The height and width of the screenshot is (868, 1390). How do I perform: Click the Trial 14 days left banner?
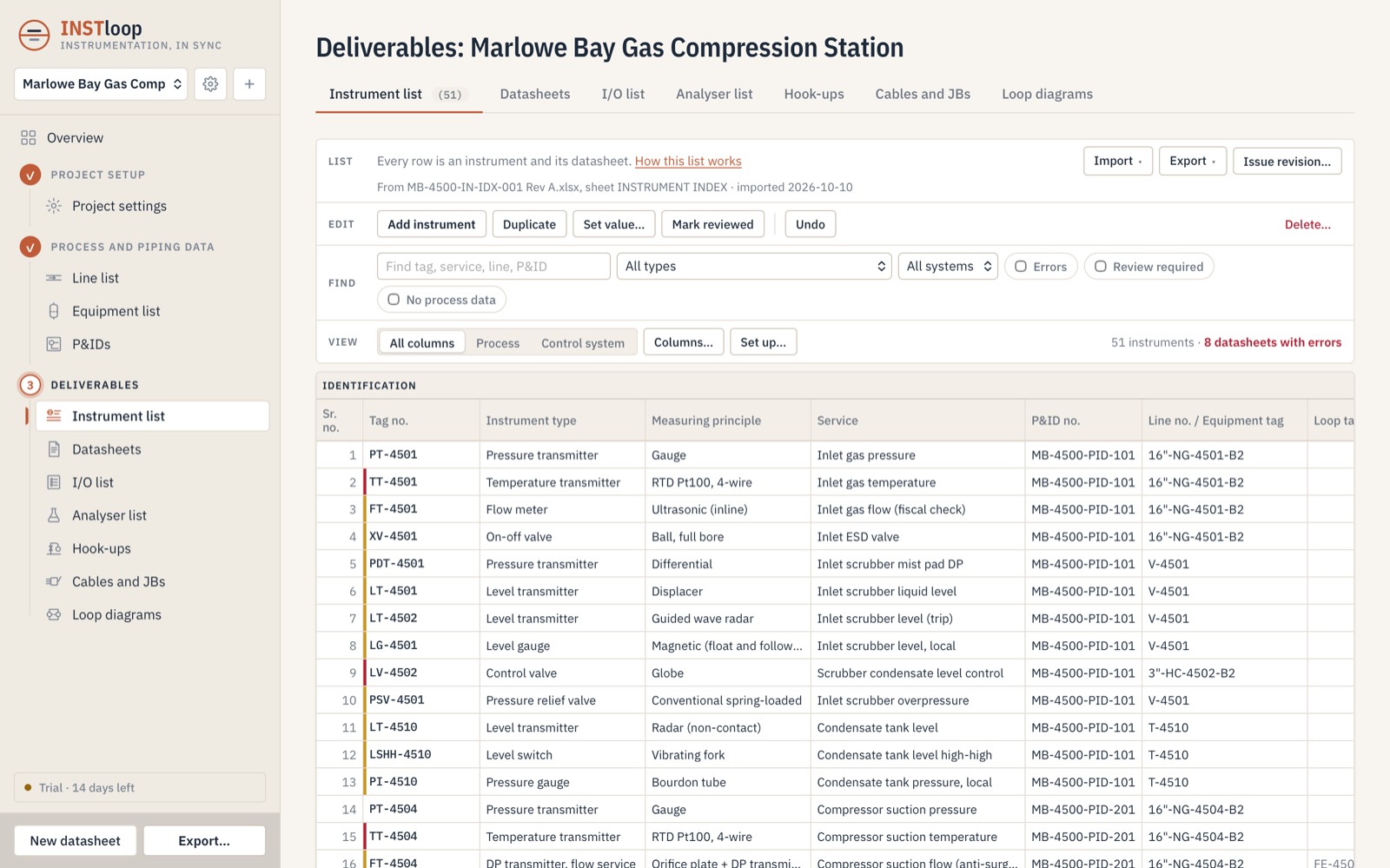(140, 787)
